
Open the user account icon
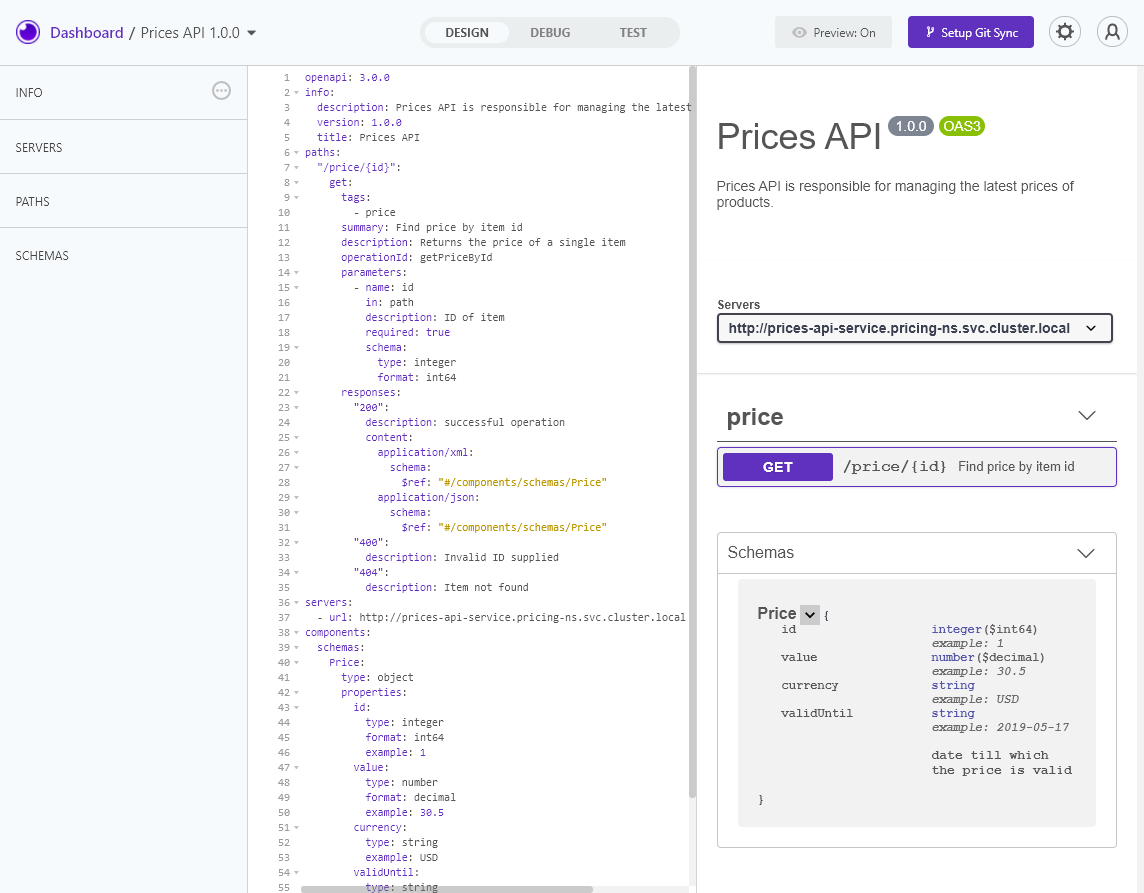coord(1112,32)
